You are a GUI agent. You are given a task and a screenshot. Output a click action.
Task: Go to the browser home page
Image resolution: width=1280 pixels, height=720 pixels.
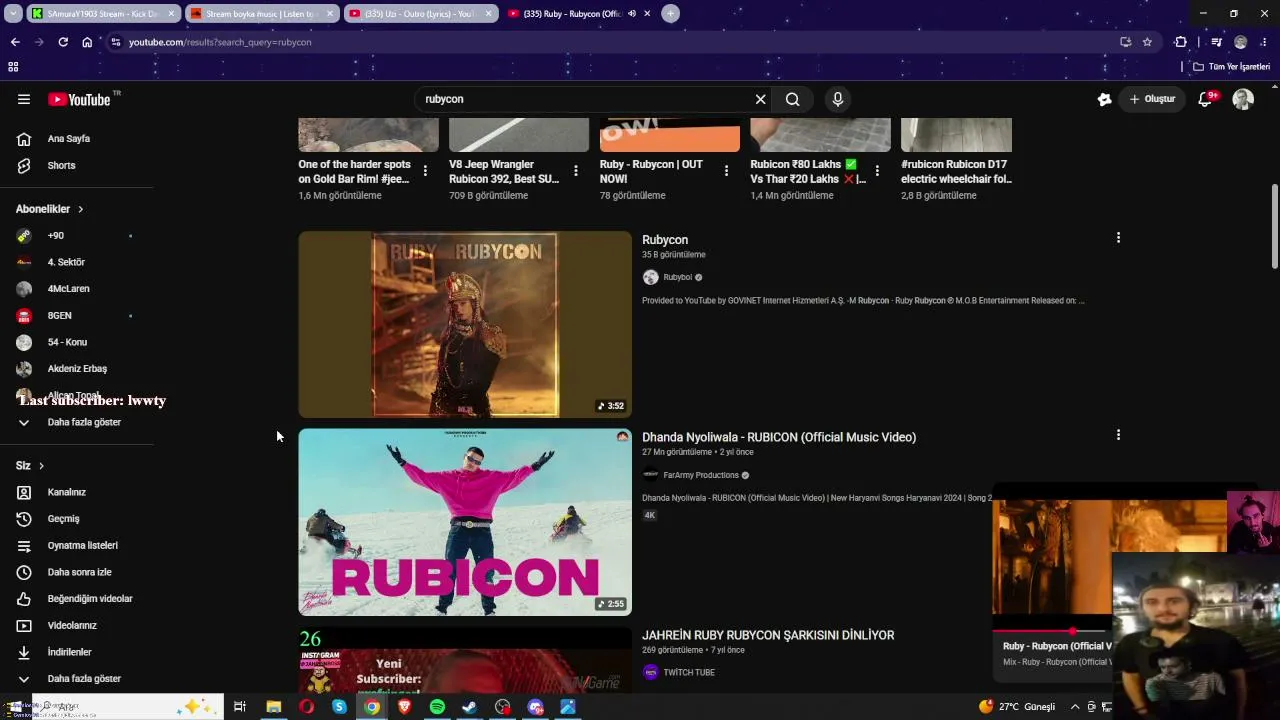coord(87,42)
